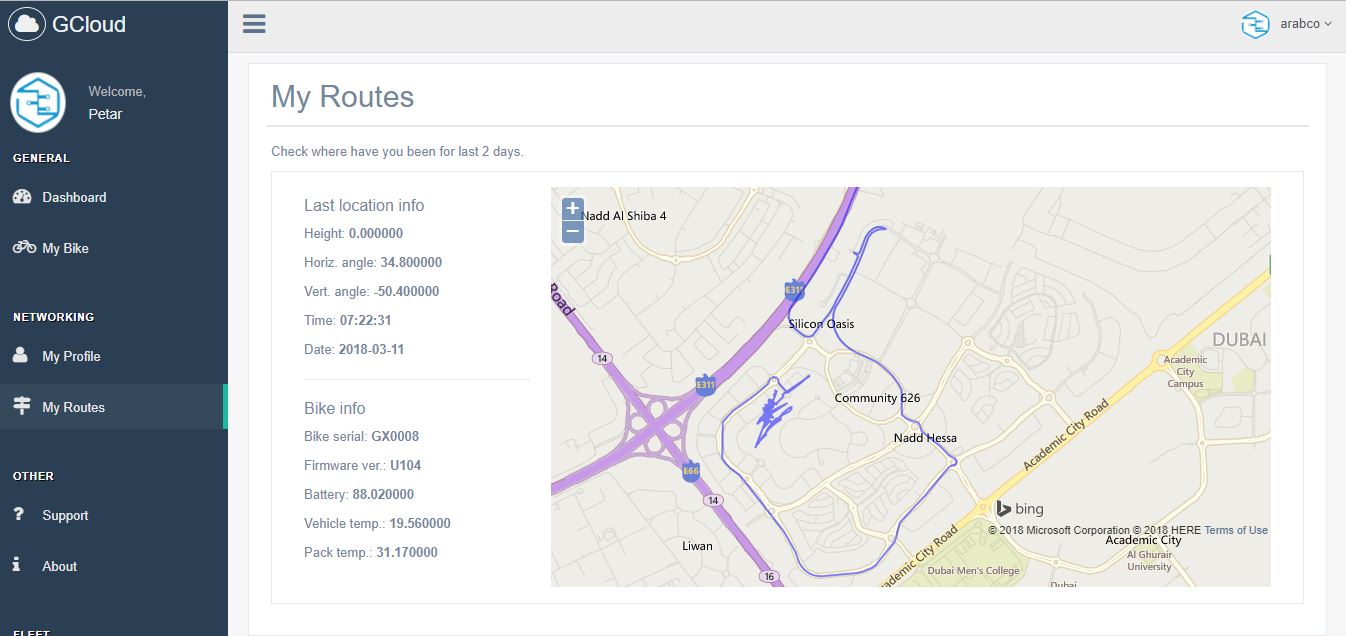The image size is (1346, 636).
Task: Zoom in on the map
Action: pyautogui.click(x=572, y=209)
